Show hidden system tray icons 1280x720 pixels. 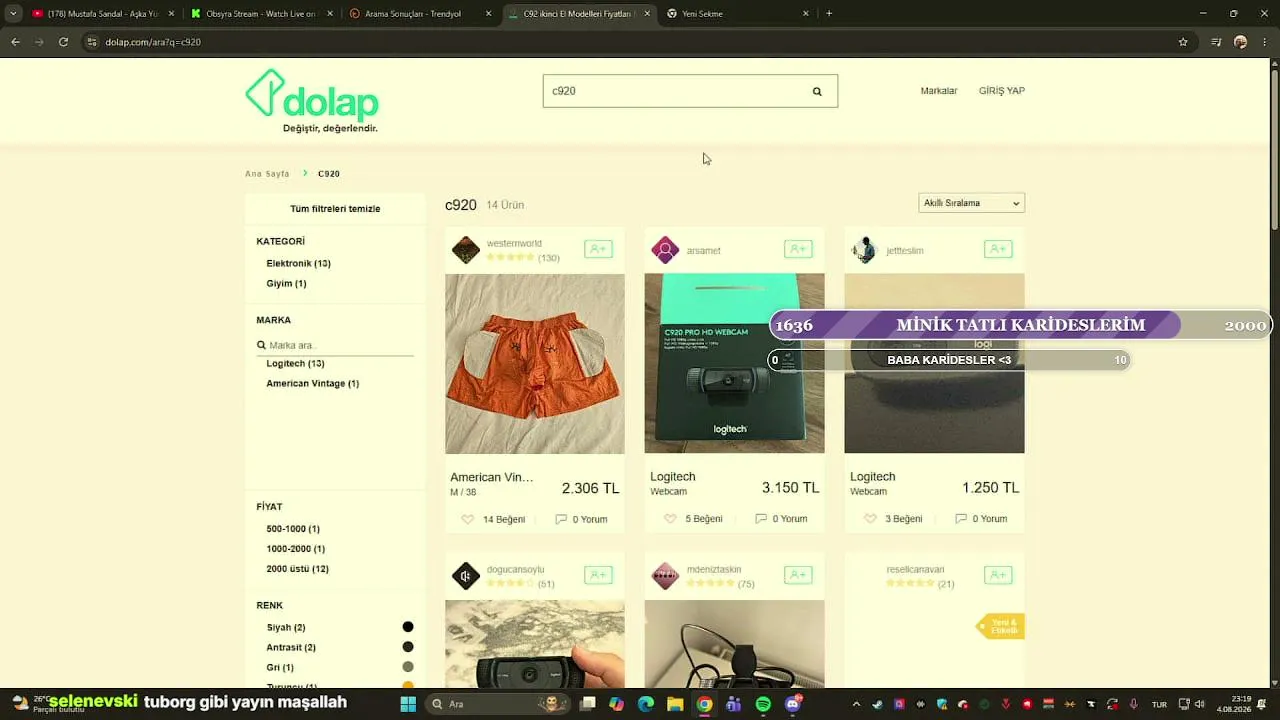click(x=855, y=704)
